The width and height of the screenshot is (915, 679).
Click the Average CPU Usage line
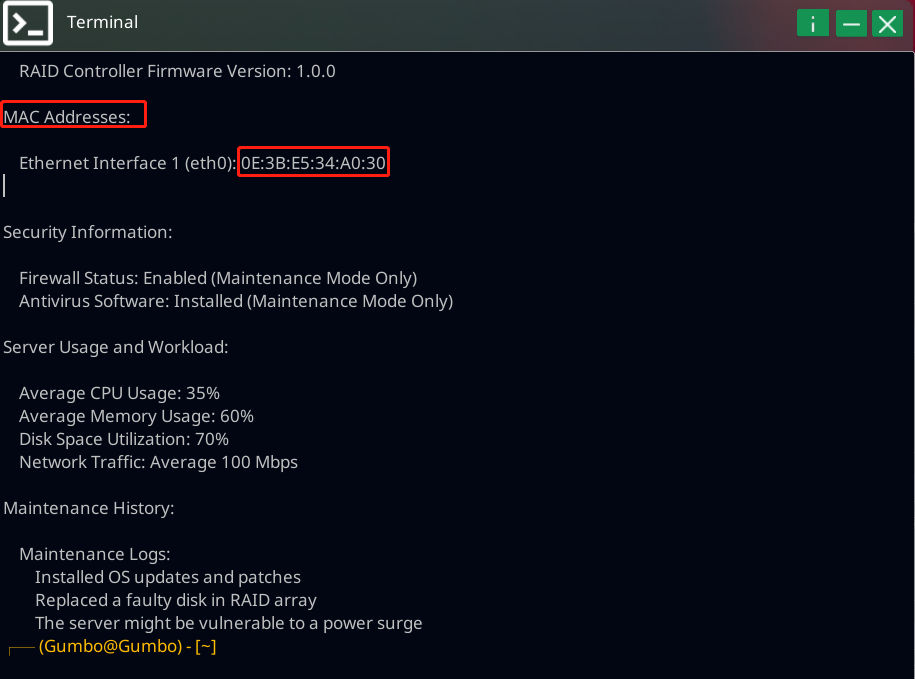(119, 393)
